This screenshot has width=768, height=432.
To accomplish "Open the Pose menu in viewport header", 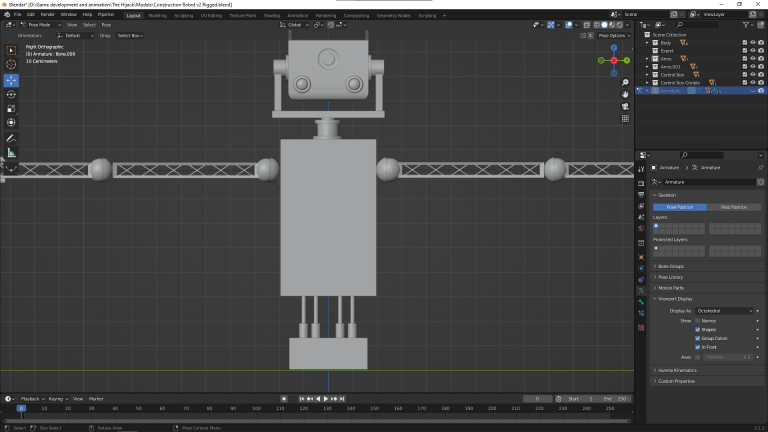I will coord(106,25).
